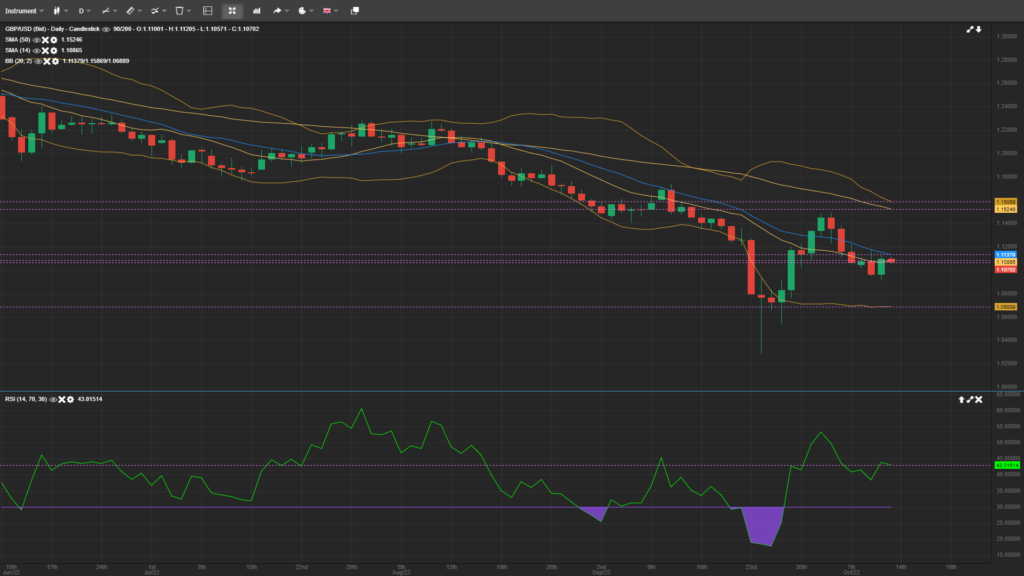Click the trash delete drawings icon
Viewport: 1024px width, 576px height.
181,11
